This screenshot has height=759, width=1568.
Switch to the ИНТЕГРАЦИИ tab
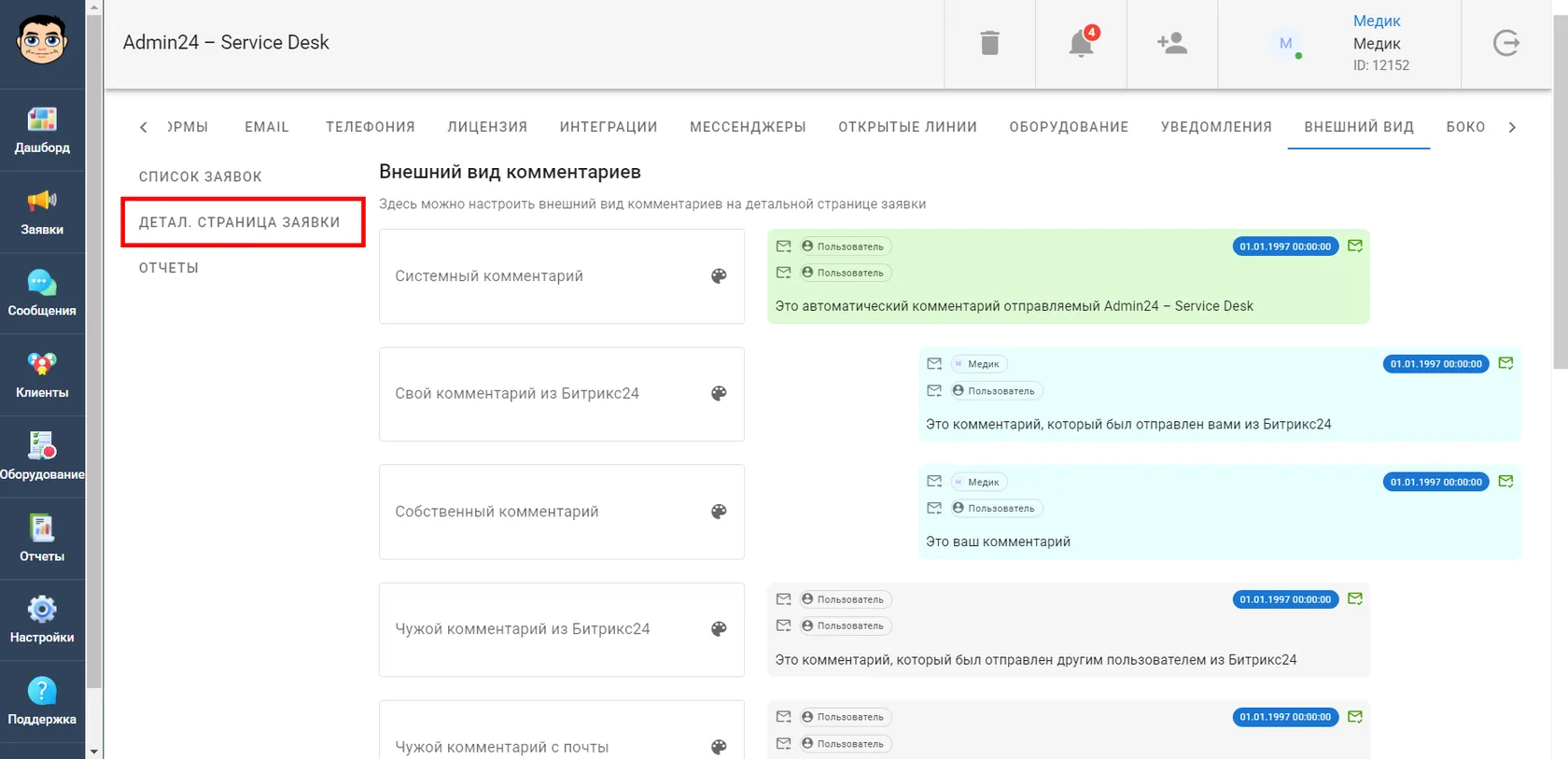pyautogui.click(x=609, y=127)
